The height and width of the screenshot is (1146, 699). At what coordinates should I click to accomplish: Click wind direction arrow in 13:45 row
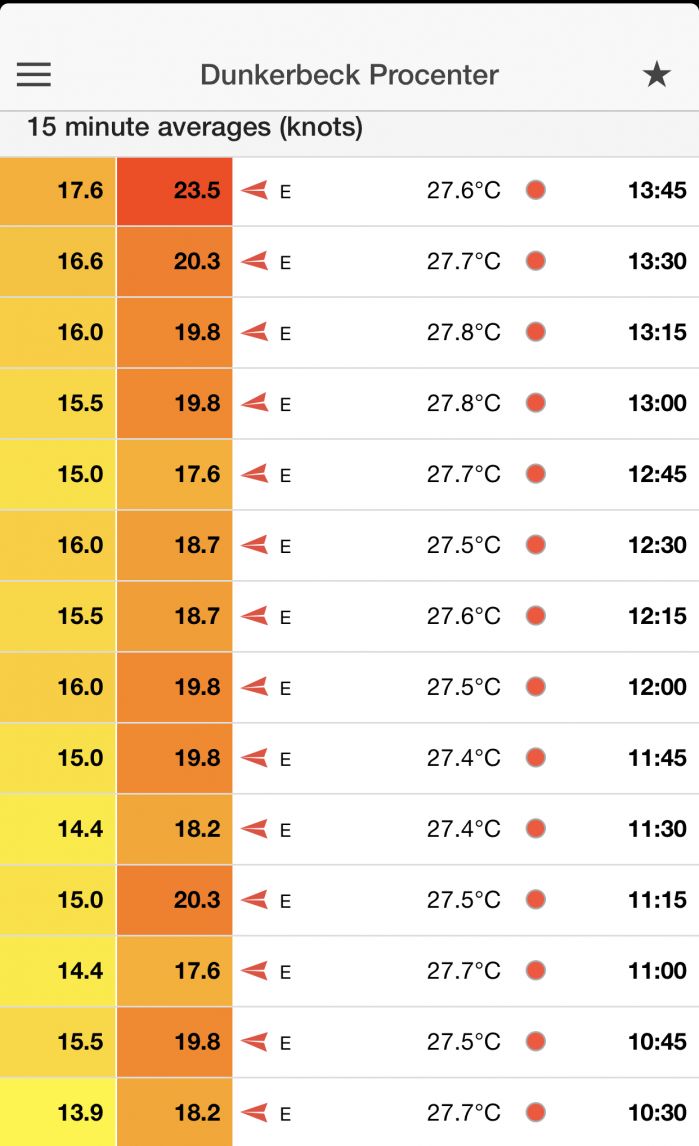click(x=255, y=190)
